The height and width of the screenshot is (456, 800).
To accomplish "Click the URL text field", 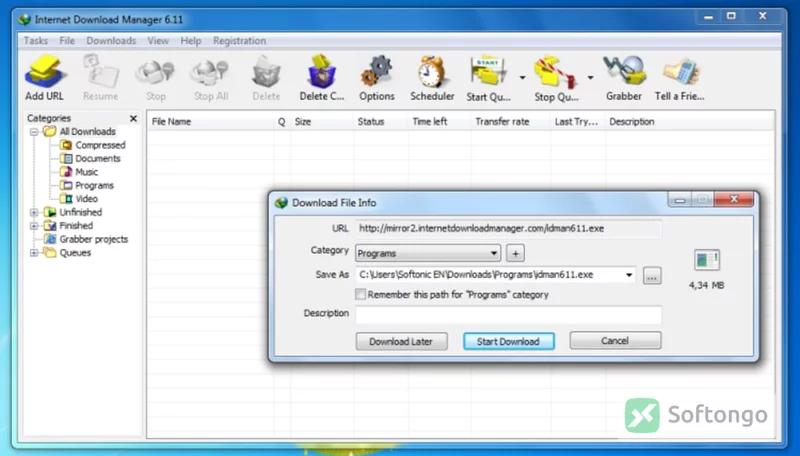I will 508,229.
